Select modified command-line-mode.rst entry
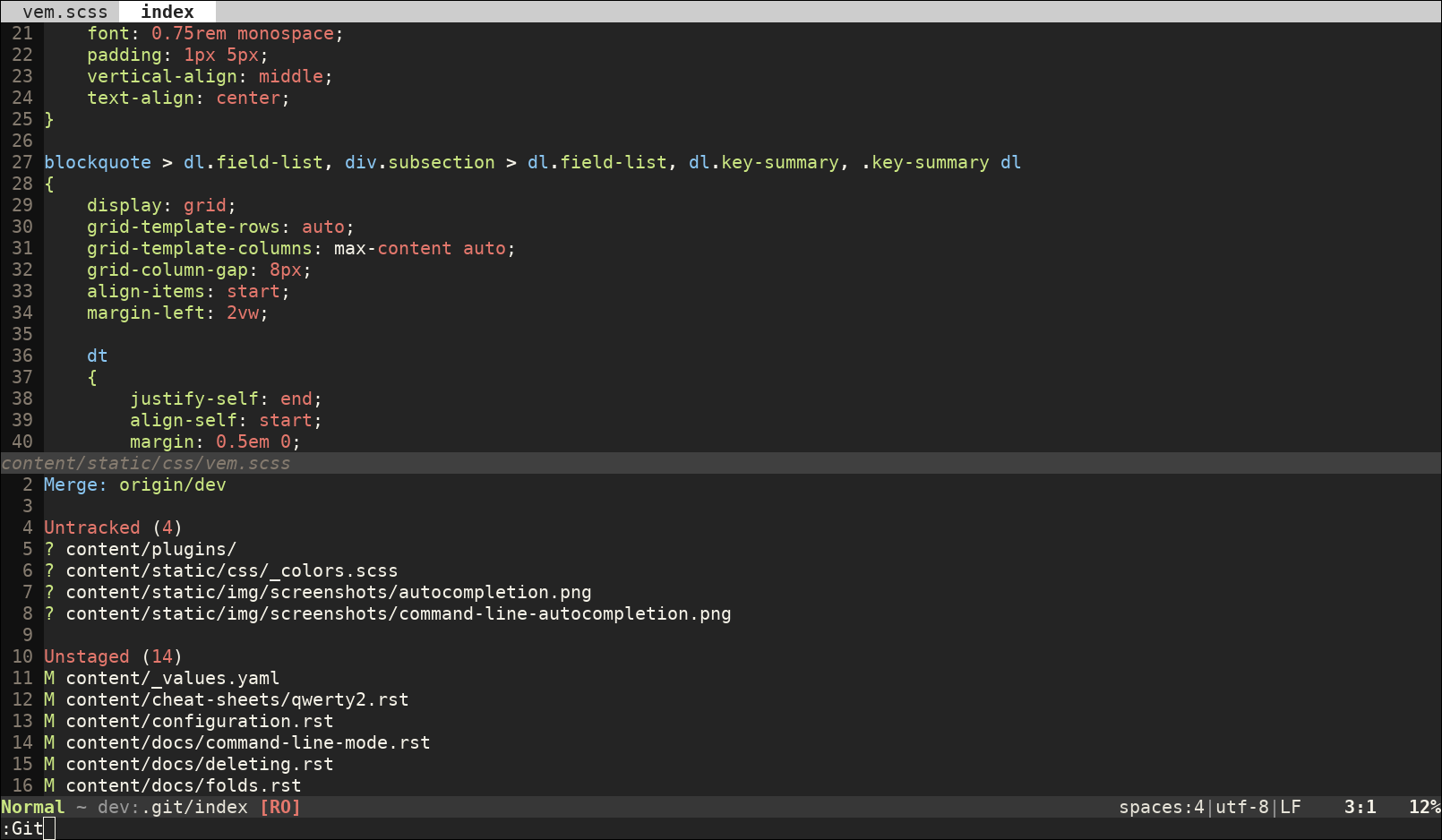The image size is (1442, 840). click(x=247, y=742)
